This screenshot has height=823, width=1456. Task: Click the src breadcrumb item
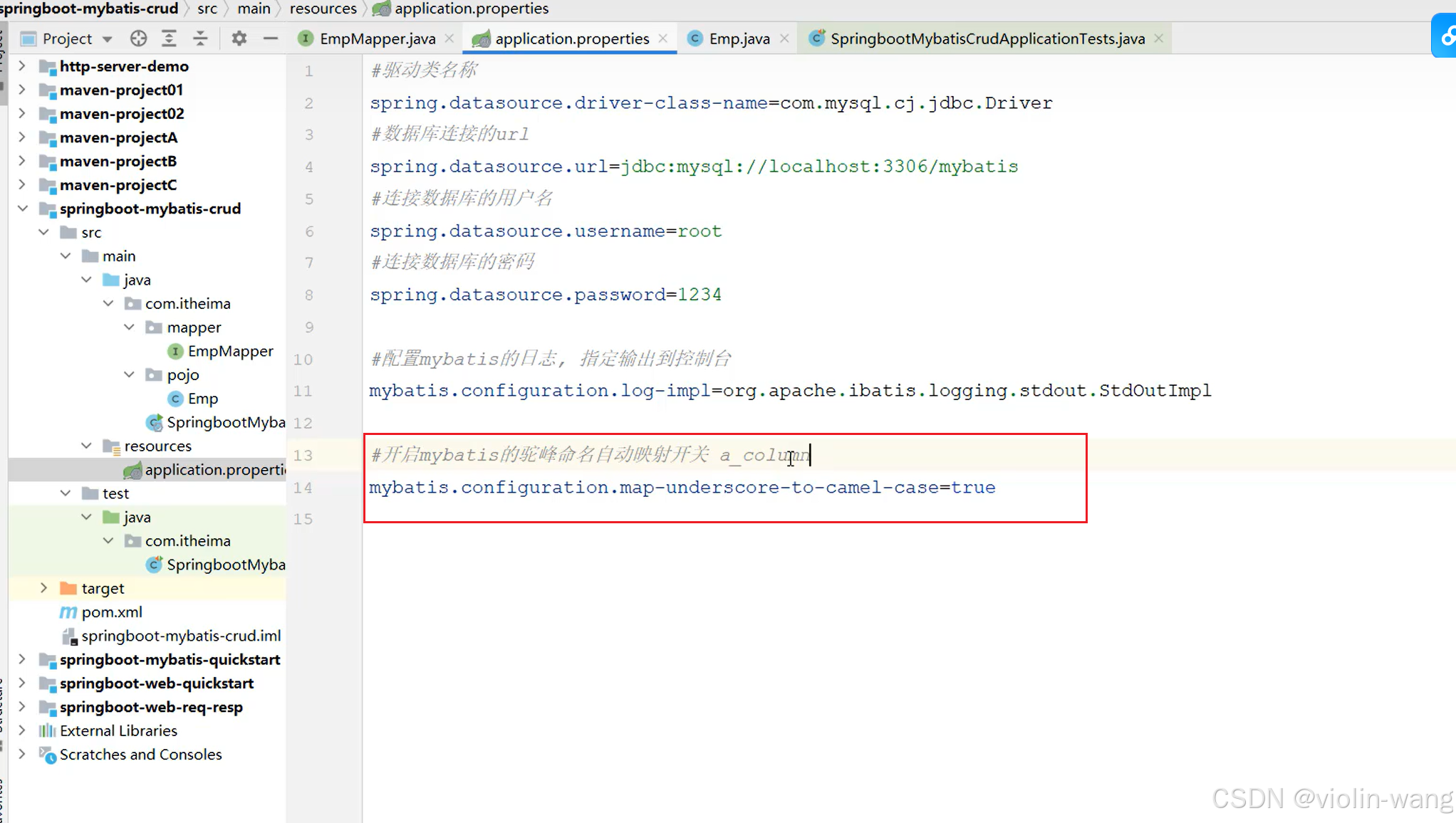coord(207,9)
